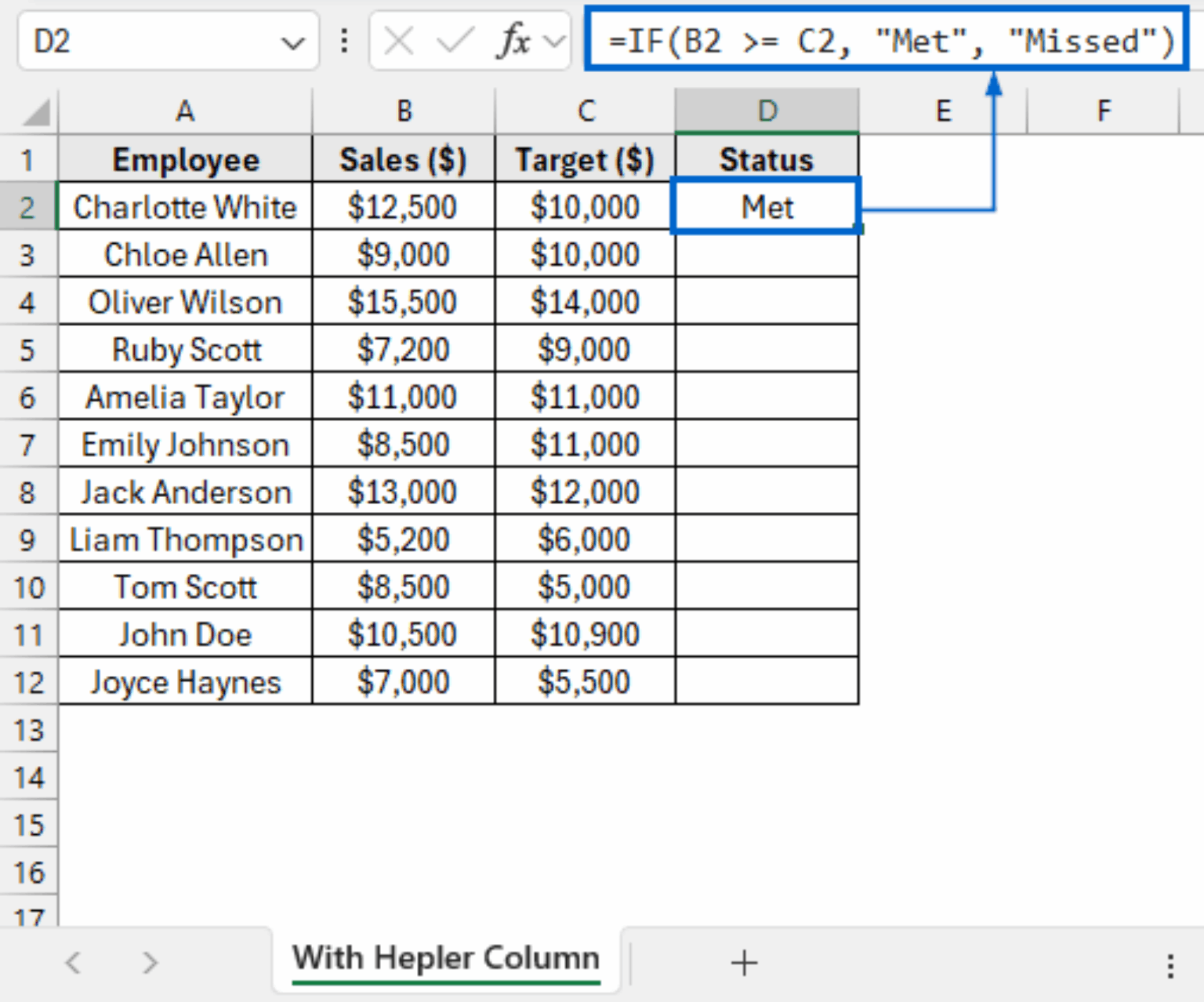Click the previous sheet navigation arrow
1204x1002 pixels.
[x=73, y=962]
